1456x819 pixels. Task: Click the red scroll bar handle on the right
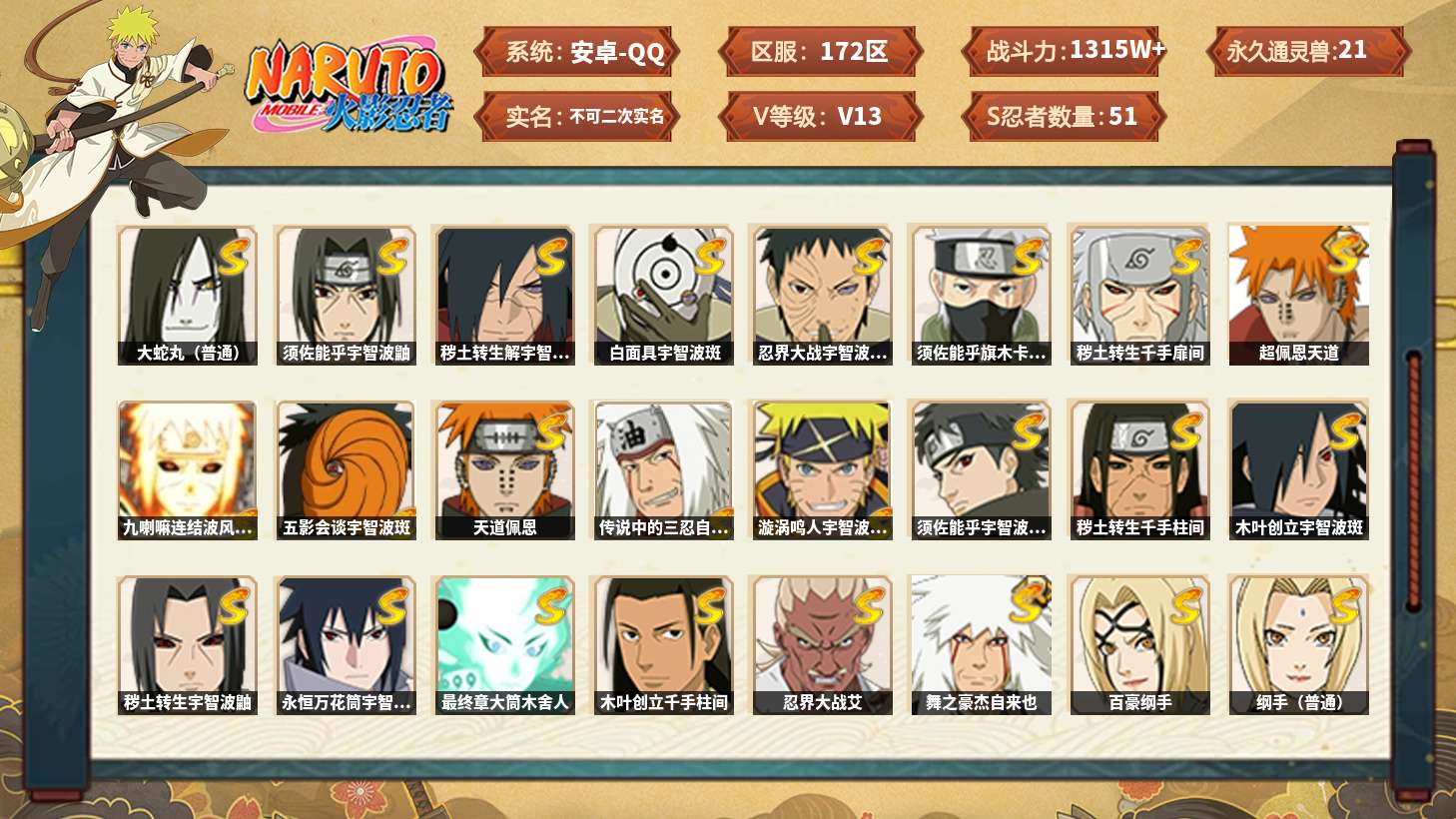1413,479
